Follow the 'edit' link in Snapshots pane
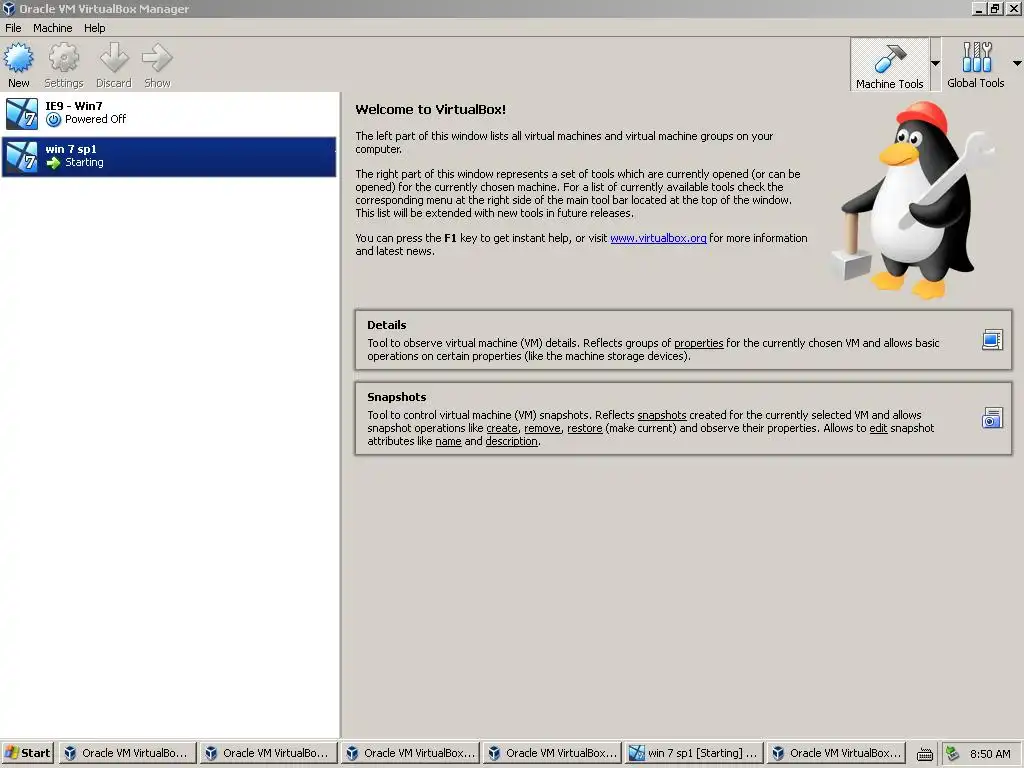The width and height of the screenshot is (1024, 768). click(x=878, y=428)
